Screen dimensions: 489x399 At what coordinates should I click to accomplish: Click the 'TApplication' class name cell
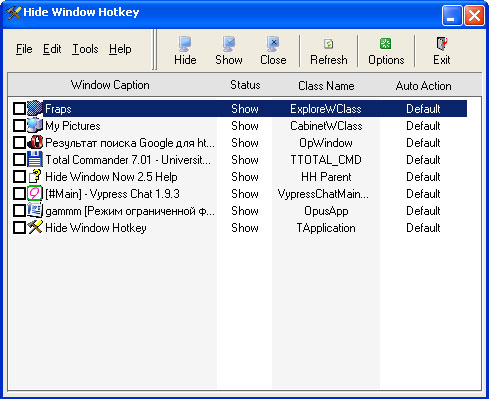pyautogui.click(x=326, y=228)
